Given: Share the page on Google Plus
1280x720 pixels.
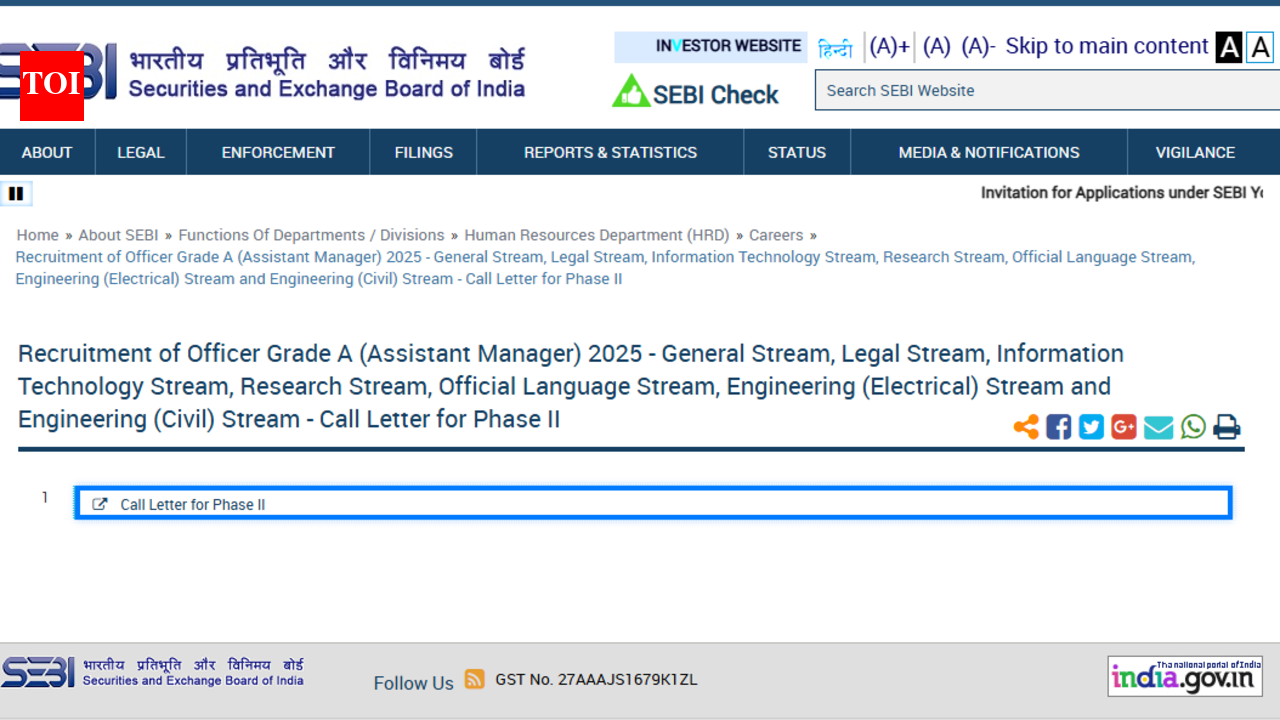Looking at the screenshot, I should [x=1124, y=426].
